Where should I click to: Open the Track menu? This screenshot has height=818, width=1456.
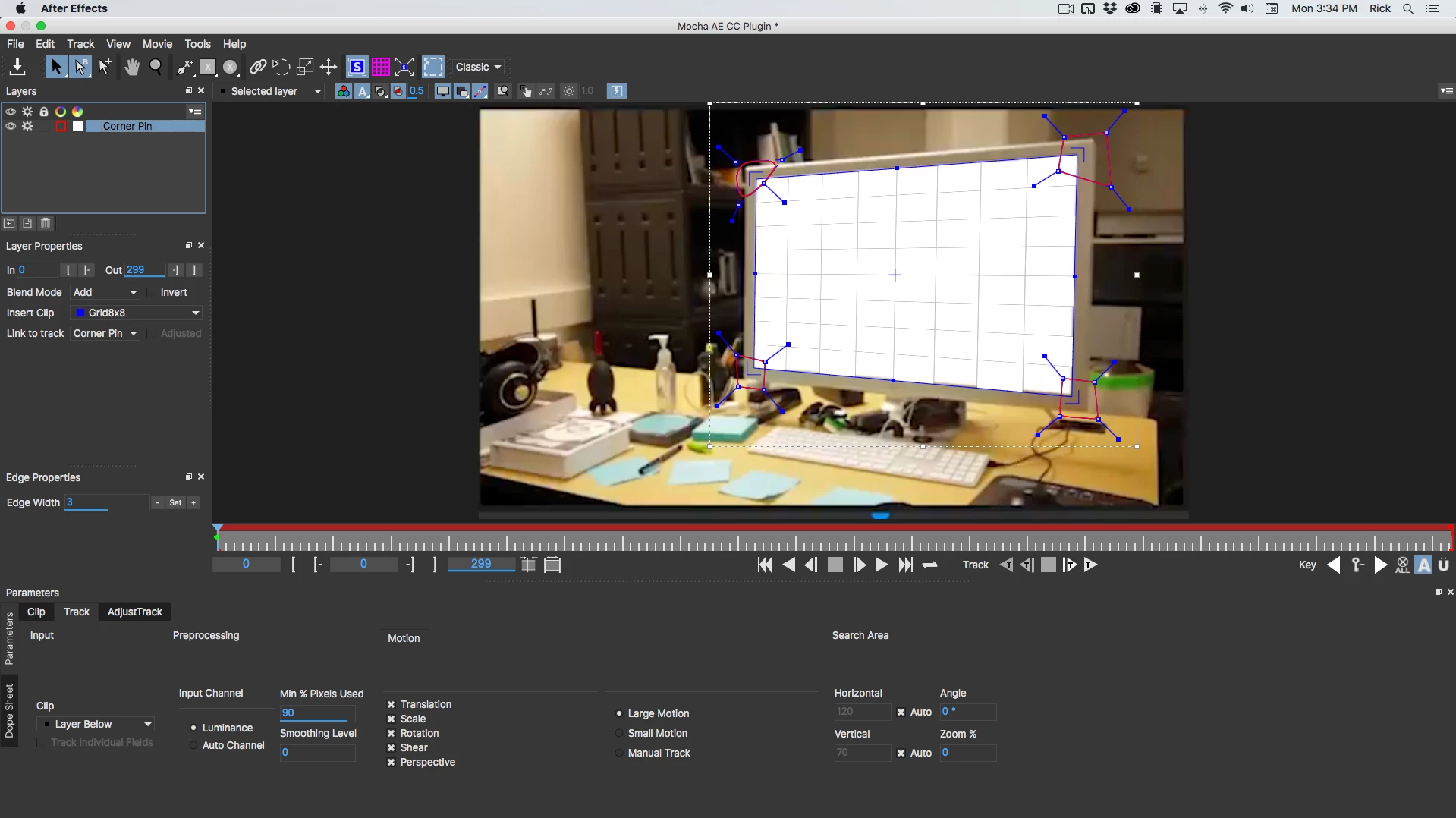coord(80,44)
